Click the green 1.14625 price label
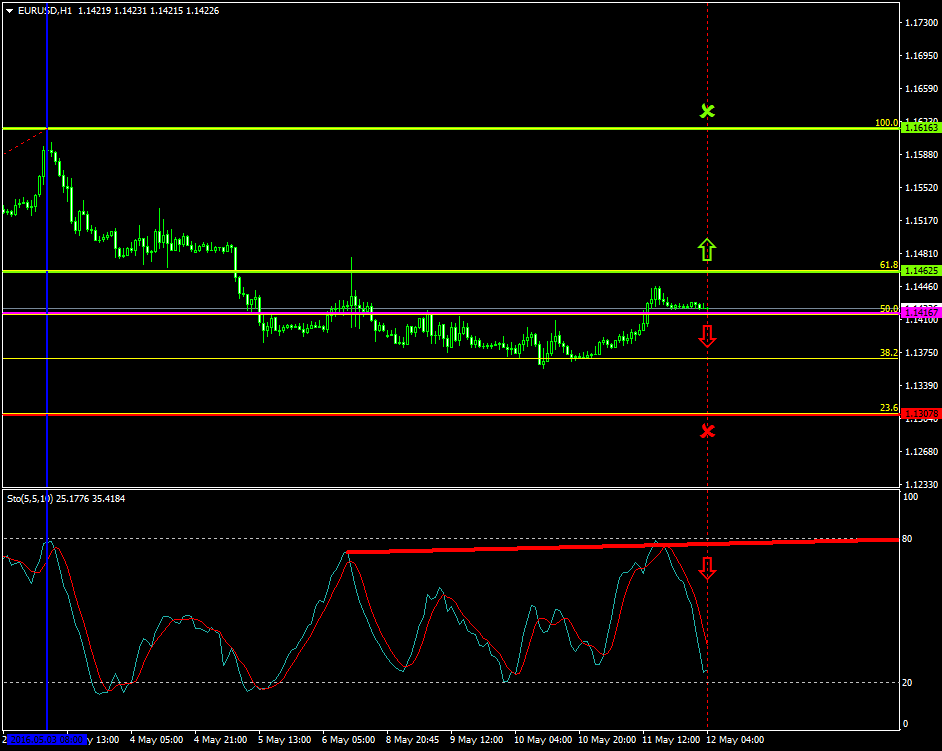 click(920, 271)
